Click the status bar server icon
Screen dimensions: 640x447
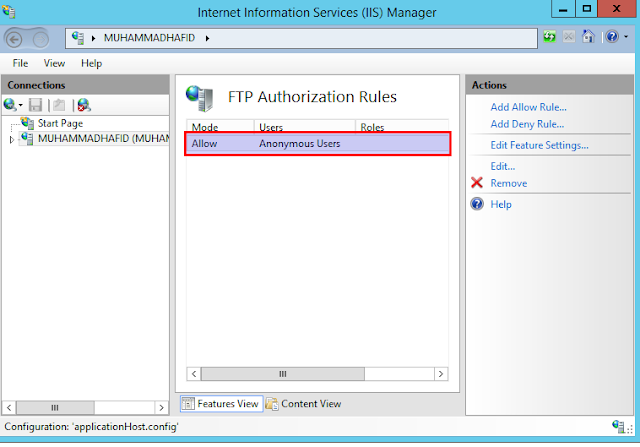click(618, 426)
